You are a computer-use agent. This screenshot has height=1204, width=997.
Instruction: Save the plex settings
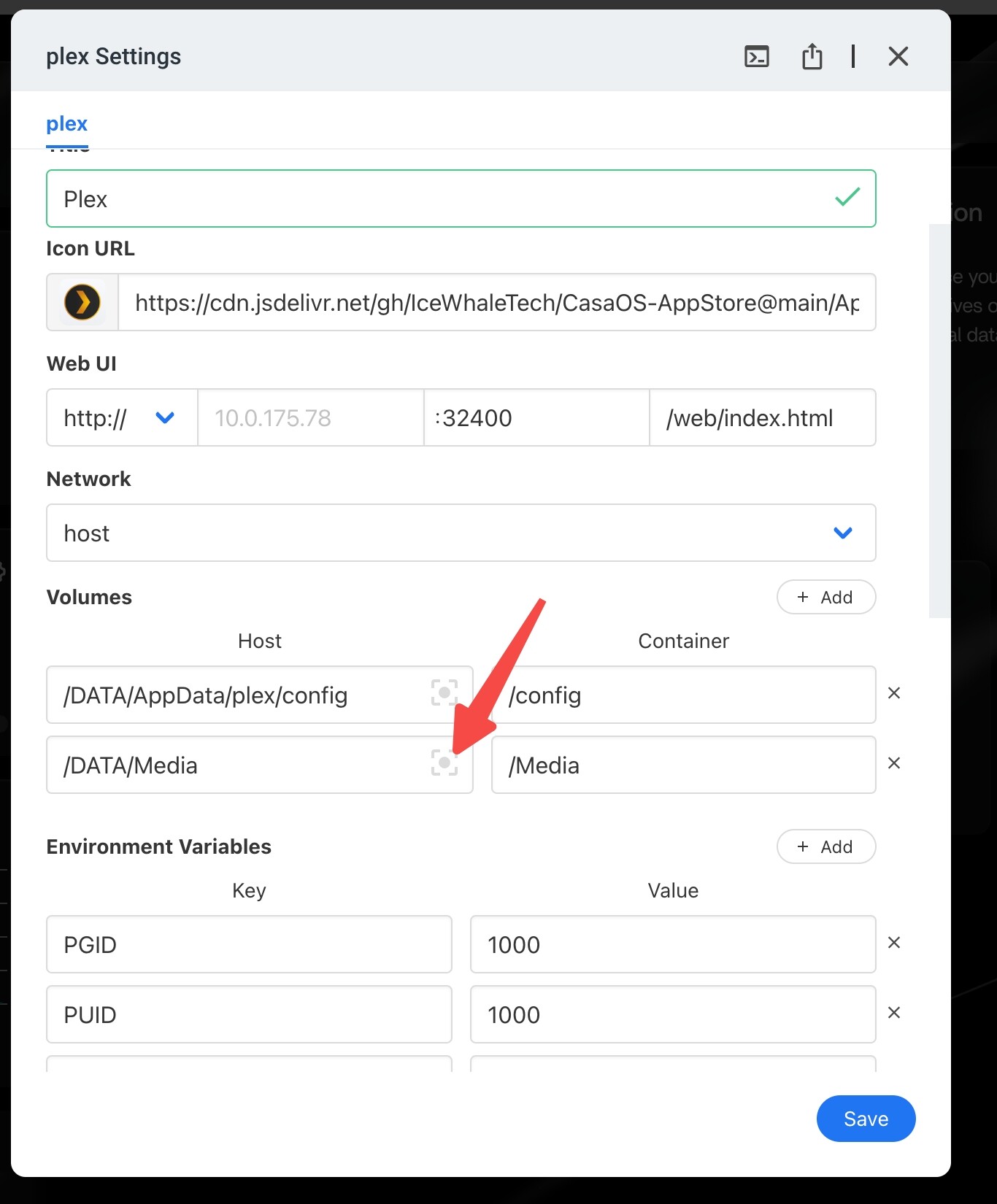coord(865,1119)
